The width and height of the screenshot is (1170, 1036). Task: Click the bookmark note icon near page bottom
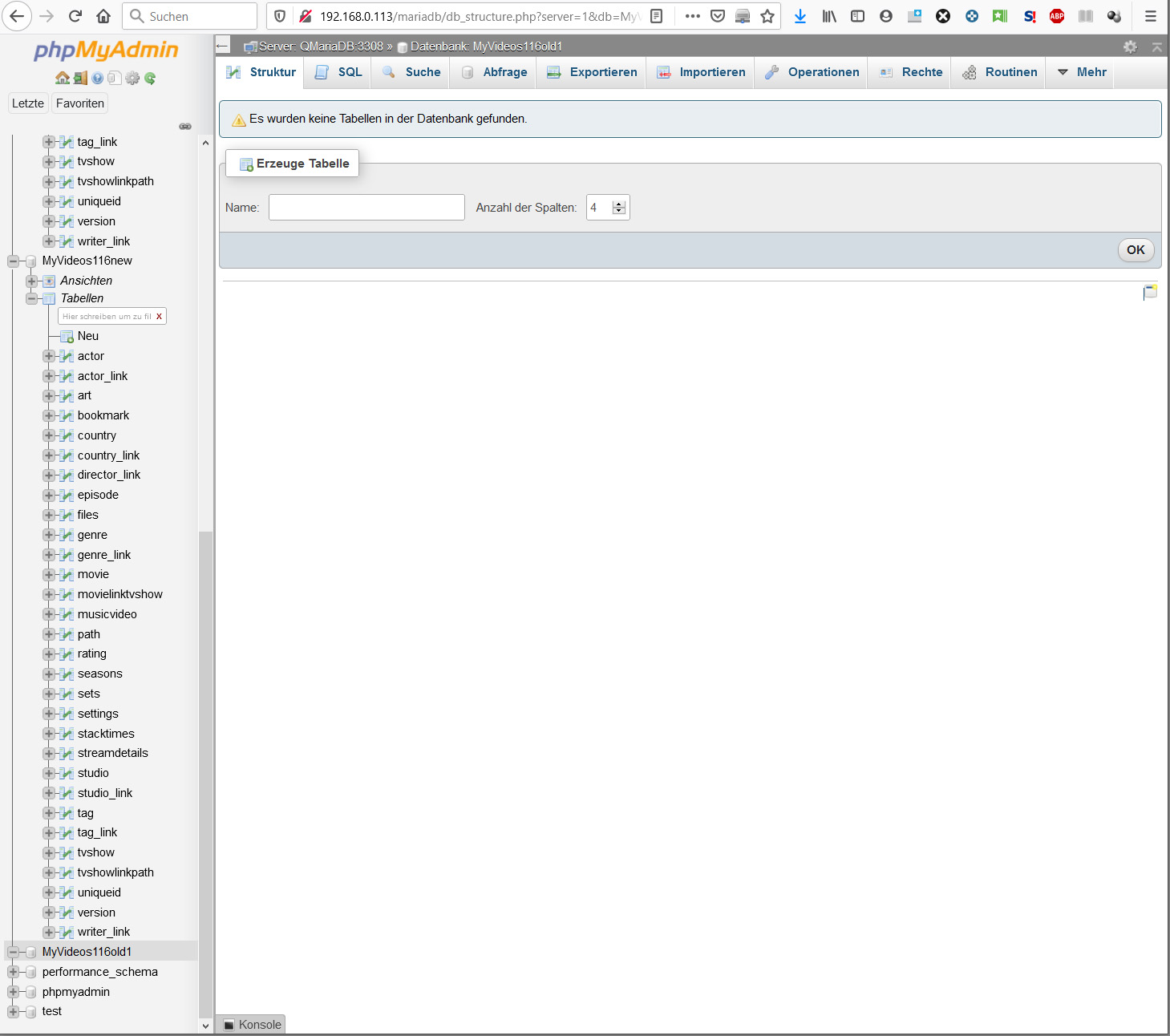pyautogui.click(x=1150, y=292)
